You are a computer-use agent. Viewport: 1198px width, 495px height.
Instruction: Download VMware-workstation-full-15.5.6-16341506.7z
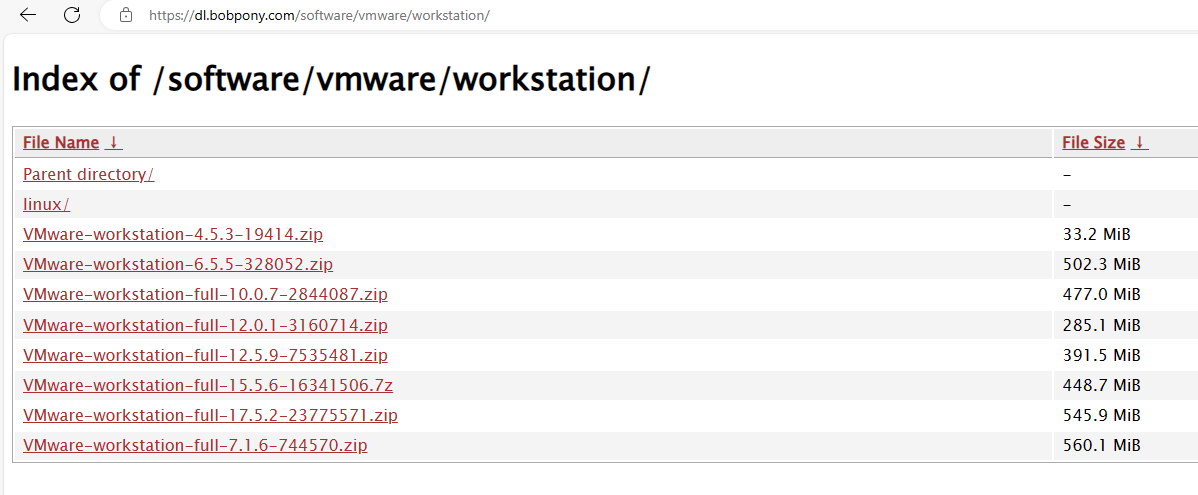tap(208, 386)
